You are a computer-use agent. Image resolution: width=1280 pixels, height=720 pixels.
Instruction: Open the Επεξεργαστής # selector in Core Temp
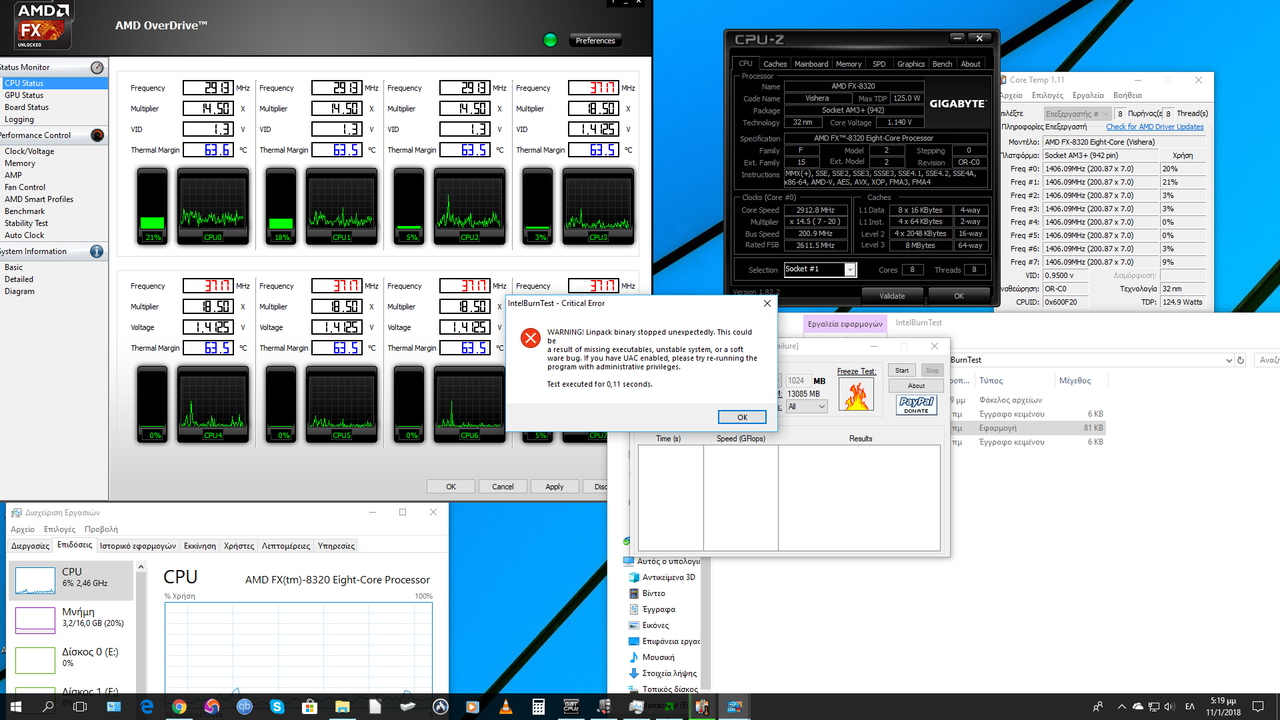(1076, 114)
